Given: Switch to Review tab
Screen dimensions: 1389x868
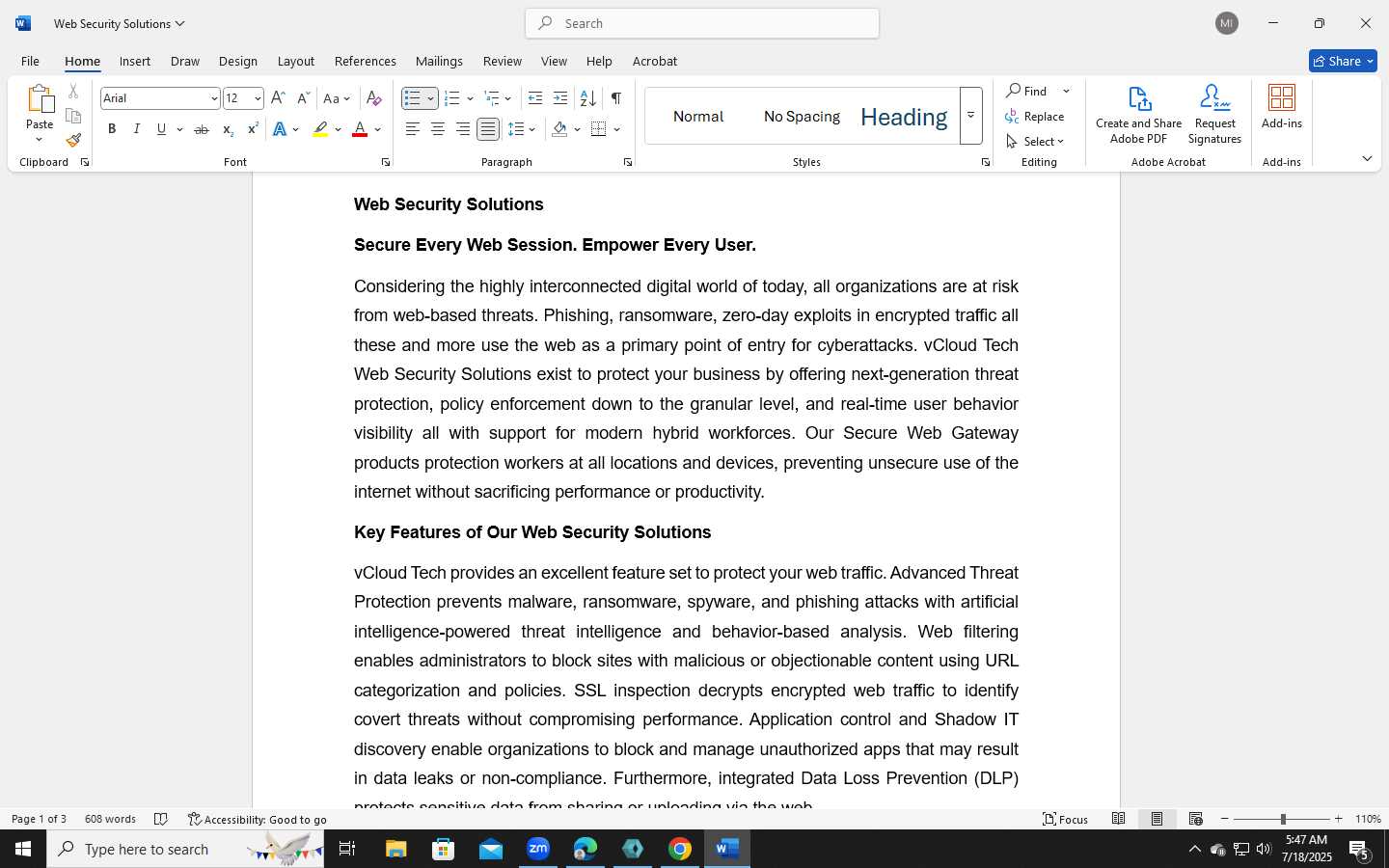Looking at the screenshot, I should tap(502, 61).
